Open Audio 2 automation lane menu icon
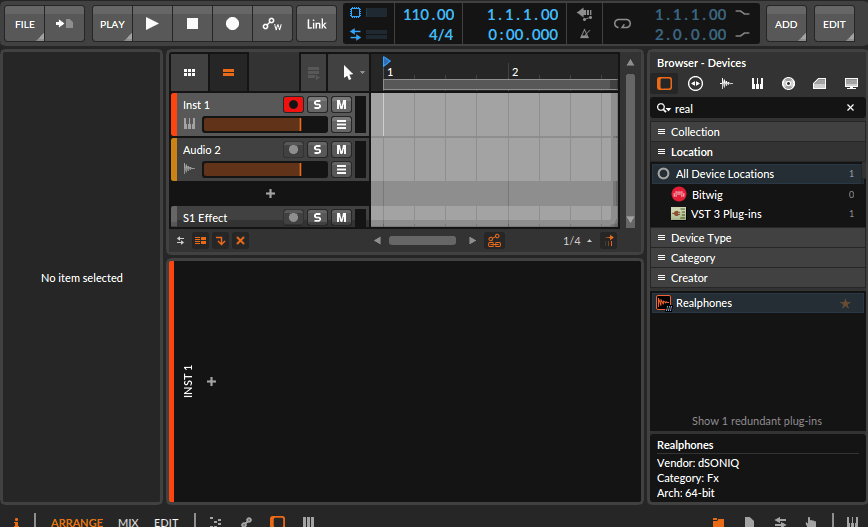This screenshot has height=527, width=868. pos(342,169)
